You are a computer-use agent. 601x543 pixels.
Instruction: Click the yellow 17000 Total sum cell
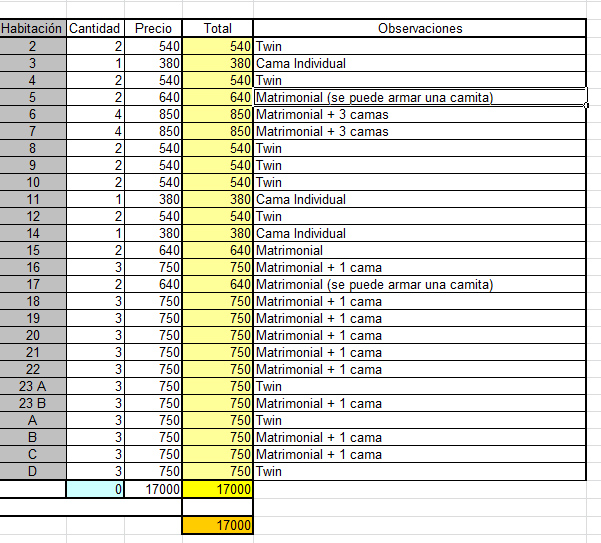click(217, 490)
